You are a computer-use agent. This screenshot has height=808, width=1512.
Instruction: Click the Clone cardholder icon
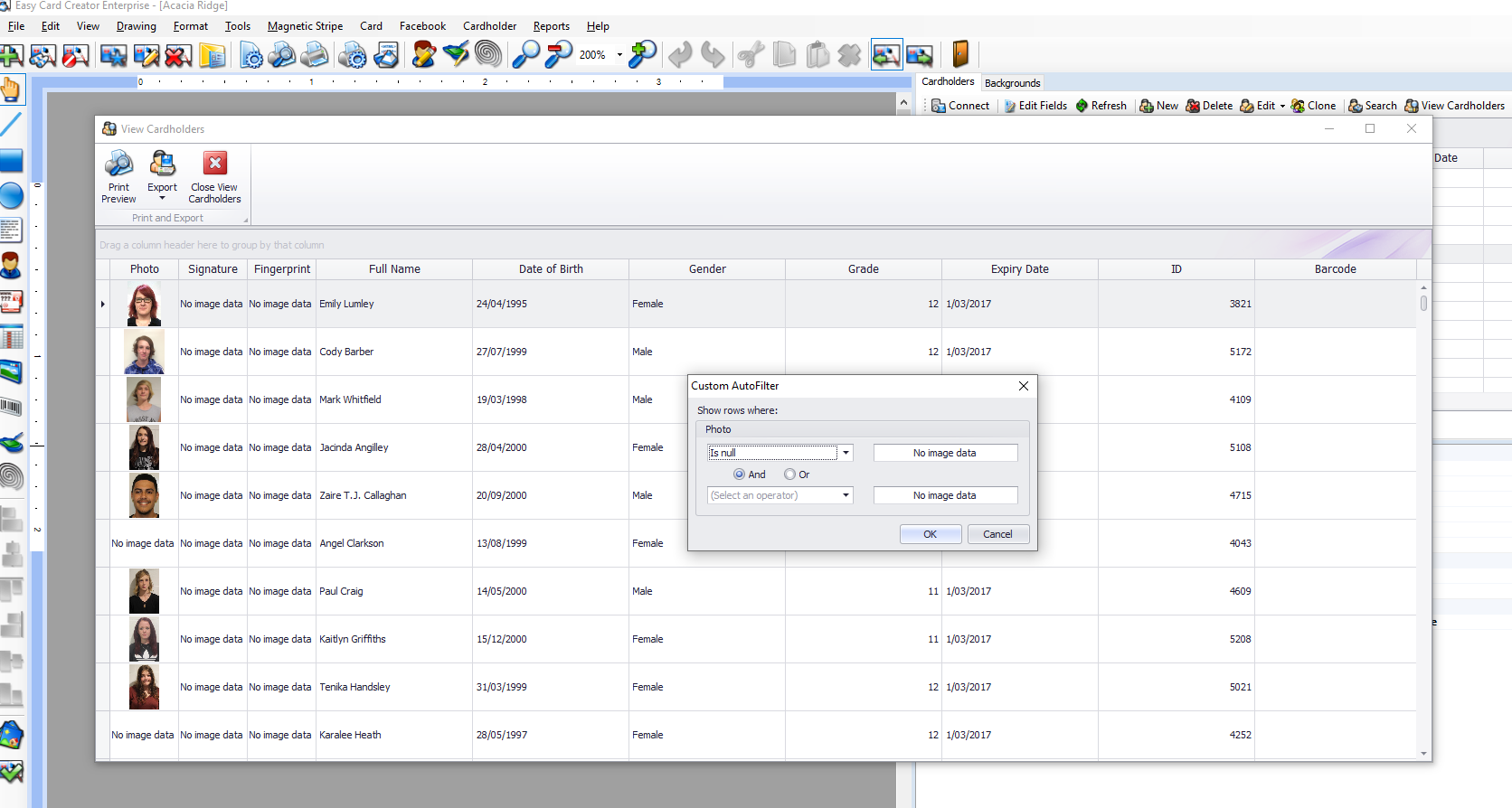point(1298,106)
